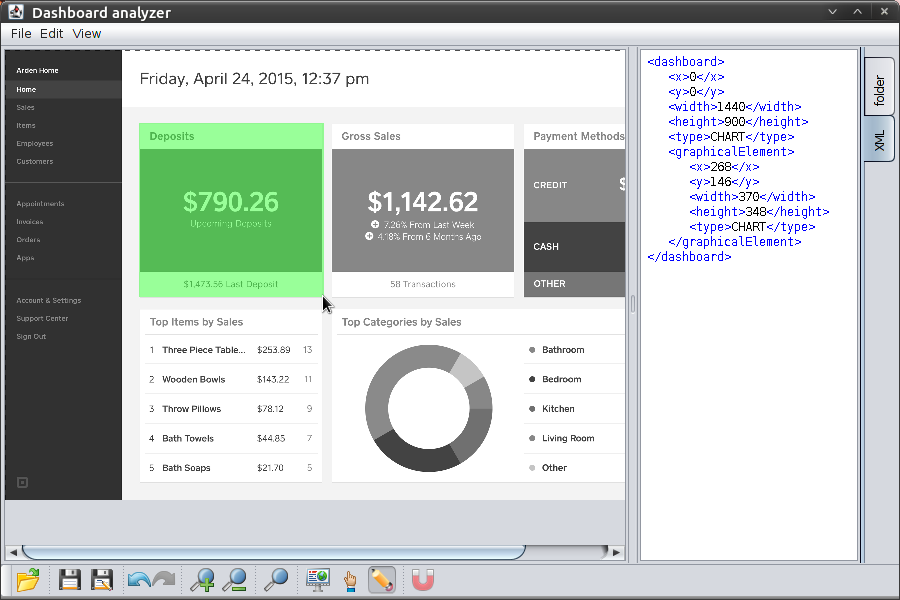Screen dimensions: 900x600
Task: Click the green Deposits chart region
Action: coord(231,210)
